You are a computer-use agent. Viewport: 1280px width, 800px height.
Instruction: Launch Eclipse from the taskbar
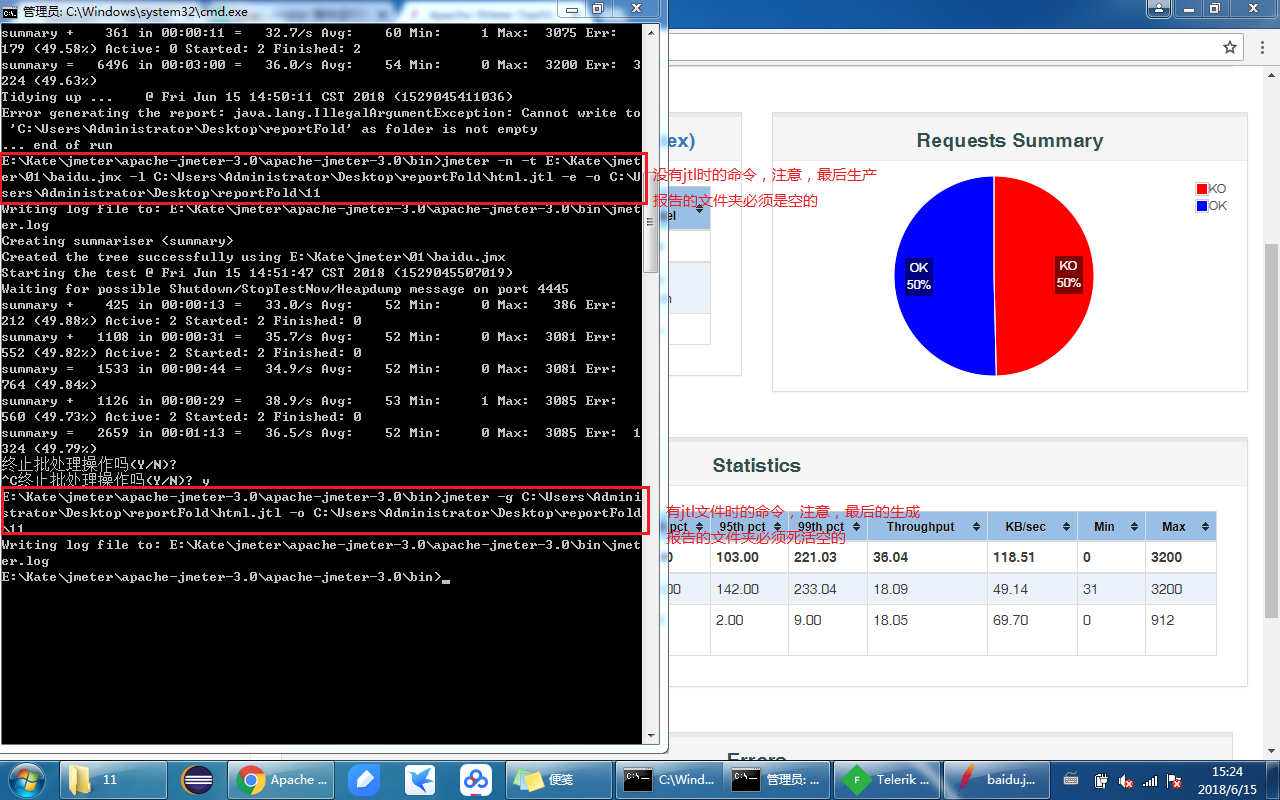tap(198, 779)
